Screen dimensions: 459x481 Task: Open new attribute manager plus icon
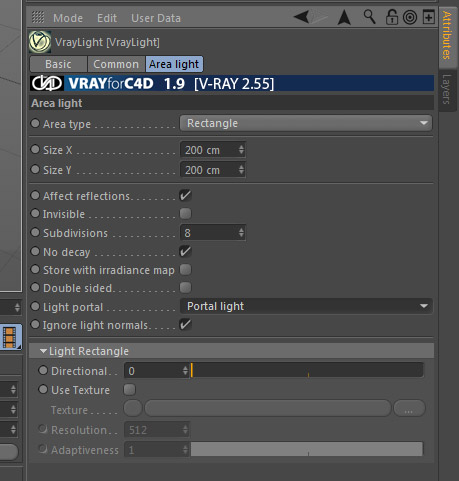pyautogui.click(x=429, y=17)
